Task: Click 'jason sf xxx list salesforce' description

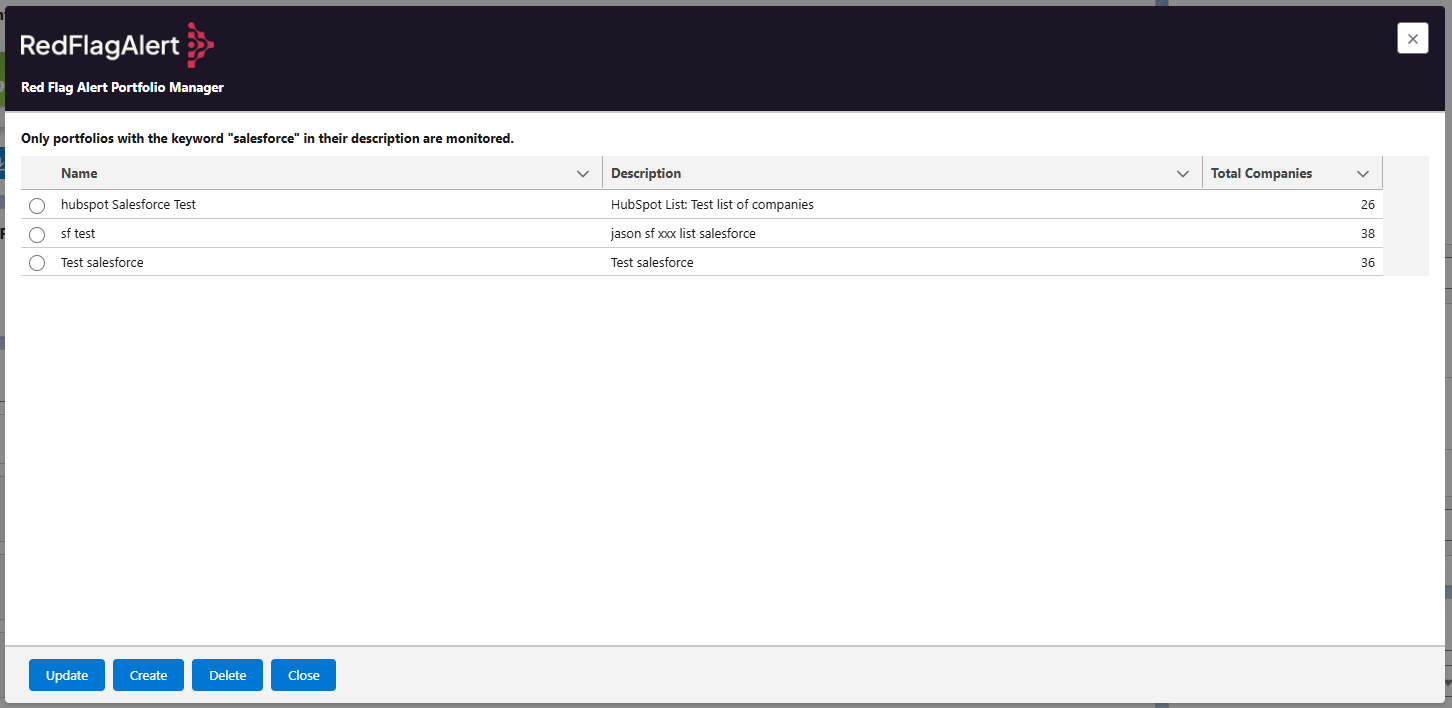Action: pos(683,233)
